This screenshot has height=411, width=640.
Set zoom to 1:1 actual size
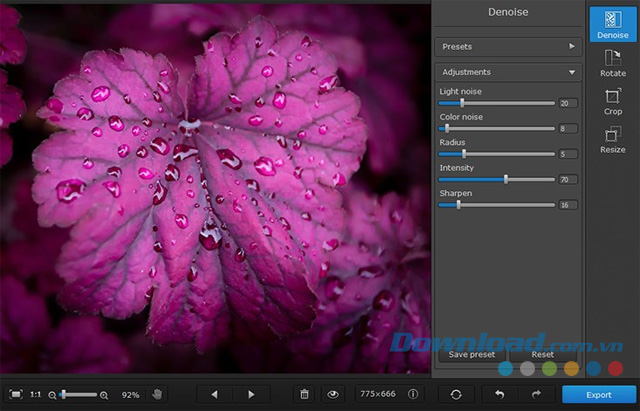[x=36, y=395]
